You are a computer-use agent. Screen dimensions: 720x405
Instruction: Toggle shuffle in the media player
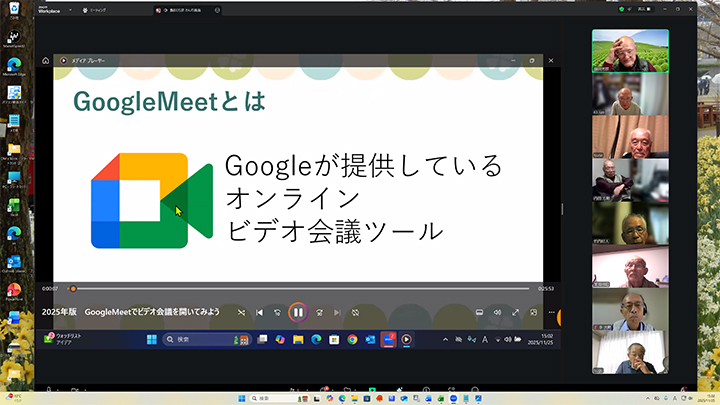tap(241, 313)
